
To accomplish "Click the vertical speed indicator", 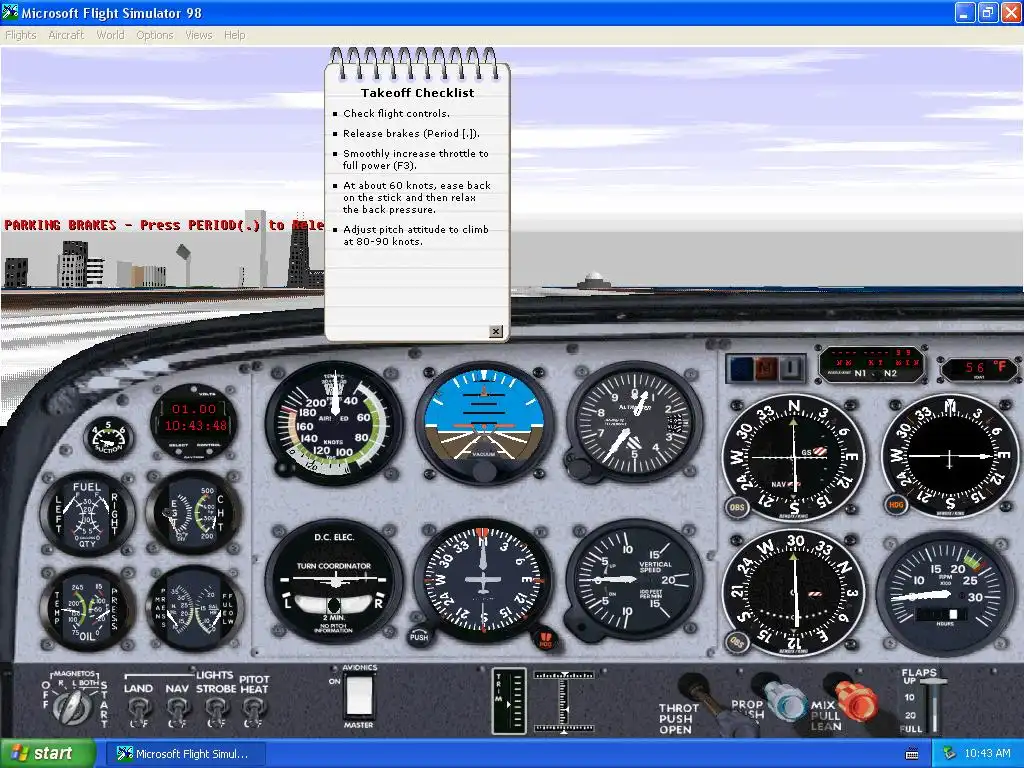I will tap(633, 581).
